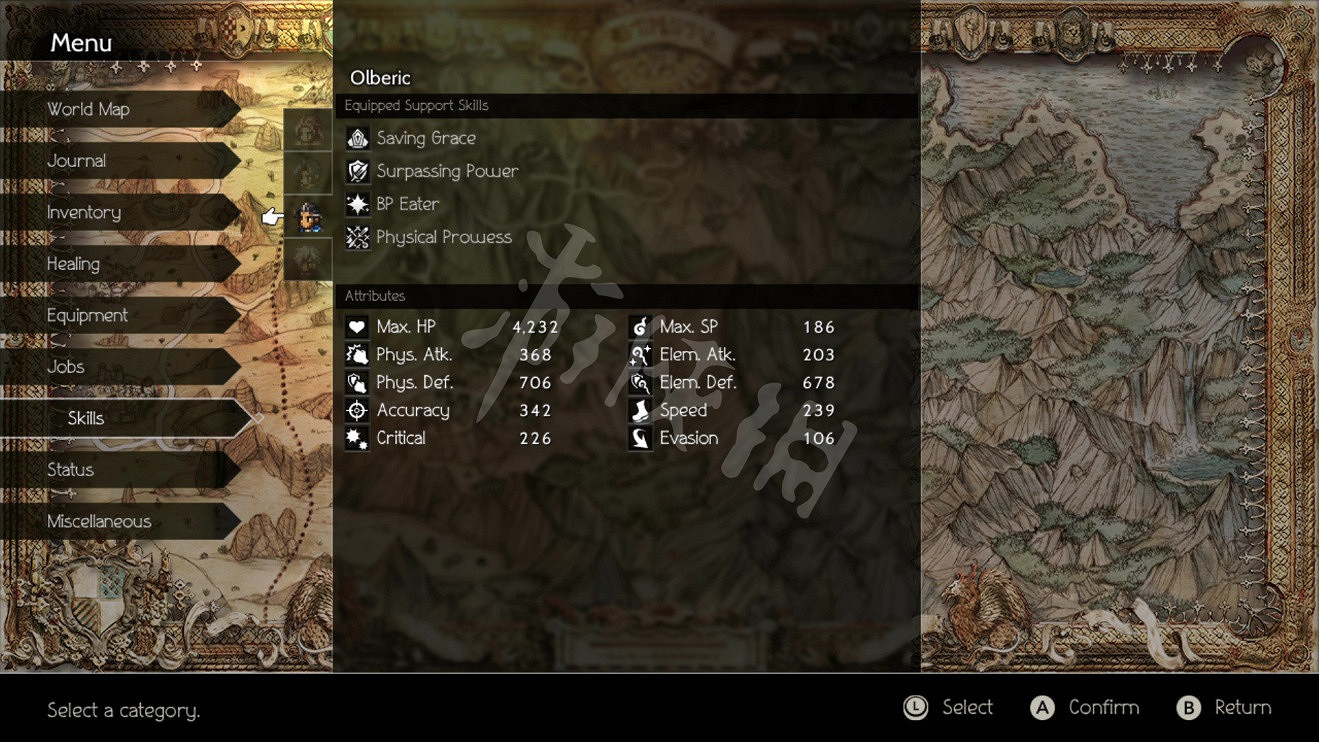Viewport: 1319px width, 742px height.
Task: Click the B Return button prompt
Action: (x=1224, y=708)
